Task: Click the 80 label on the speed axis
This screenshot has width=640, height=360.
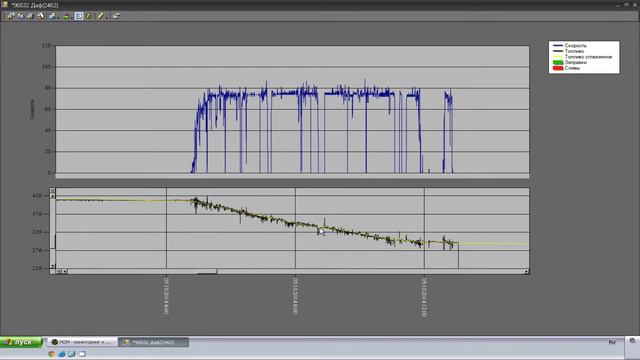Action: [48, 88]
